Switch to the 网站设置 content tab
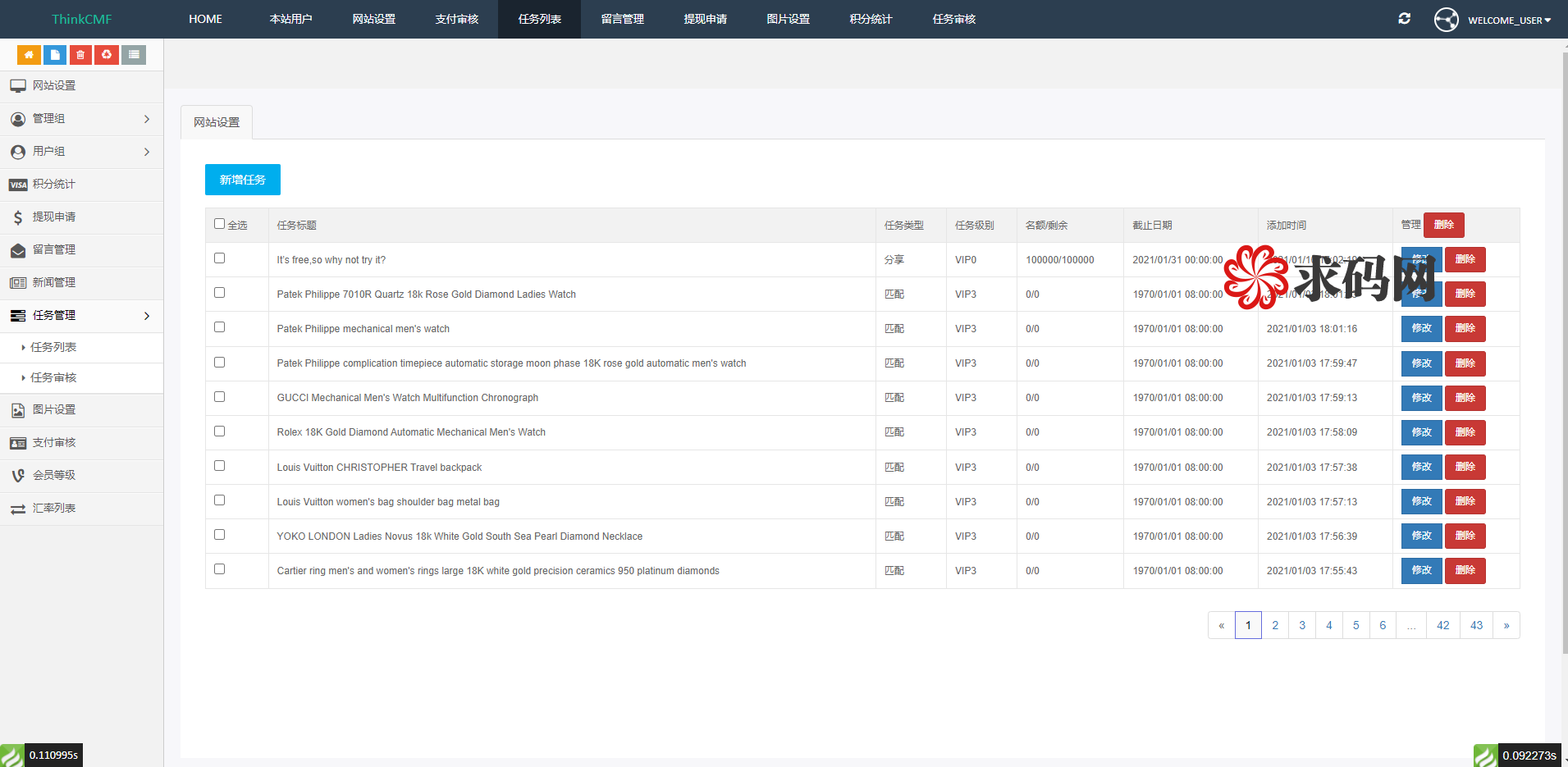 pyautogui.click(x=217, y=122)
